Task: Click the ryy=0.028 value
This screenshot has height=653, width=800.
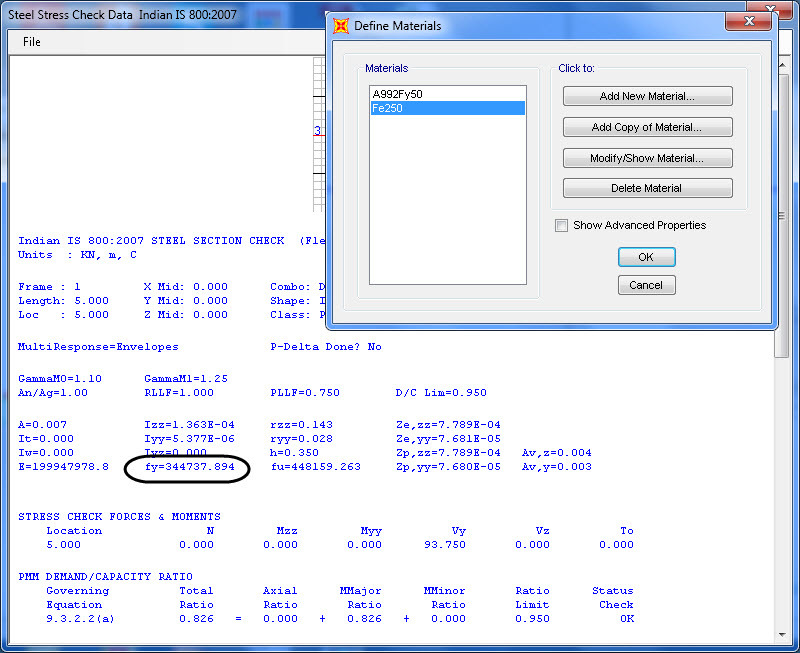Action: click(x=301, y=439)
